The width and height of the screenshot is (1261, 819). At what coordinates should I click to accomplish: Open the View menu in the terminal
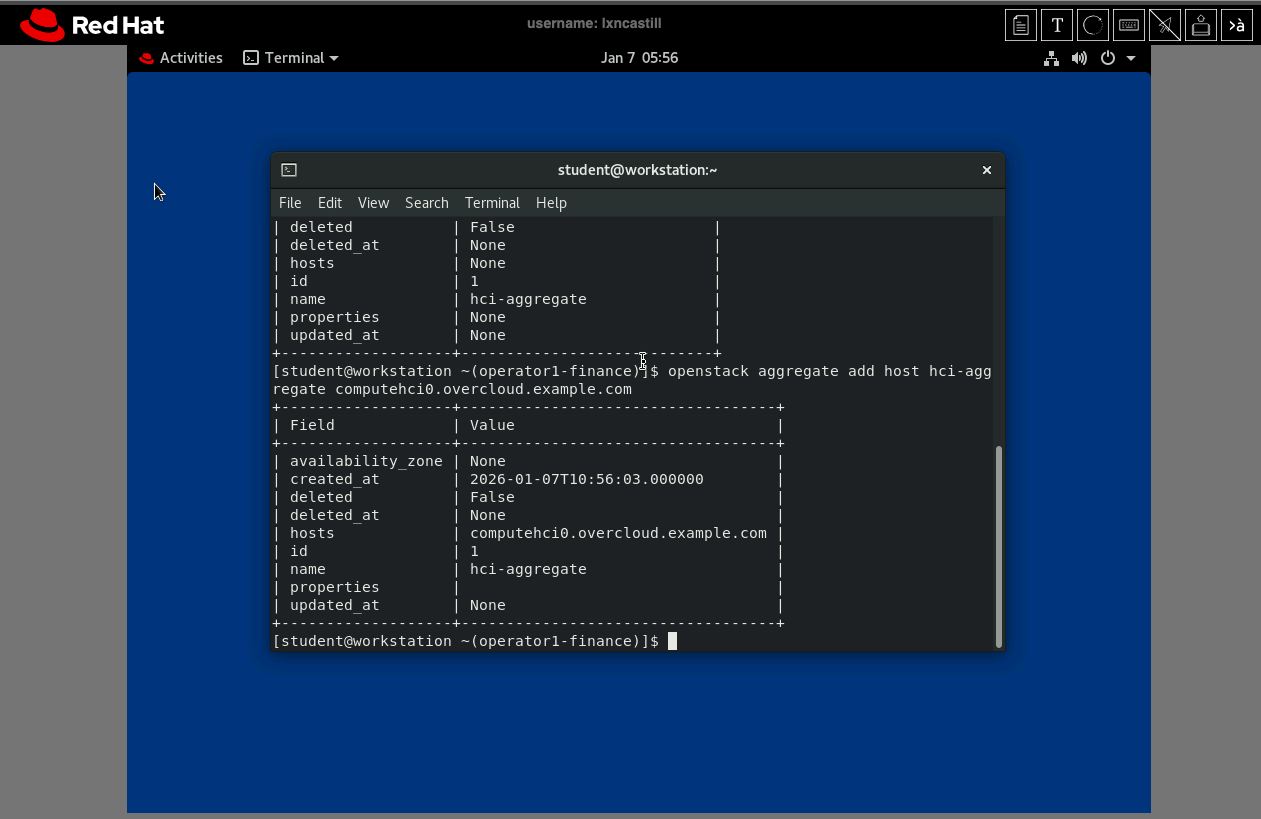373,202
